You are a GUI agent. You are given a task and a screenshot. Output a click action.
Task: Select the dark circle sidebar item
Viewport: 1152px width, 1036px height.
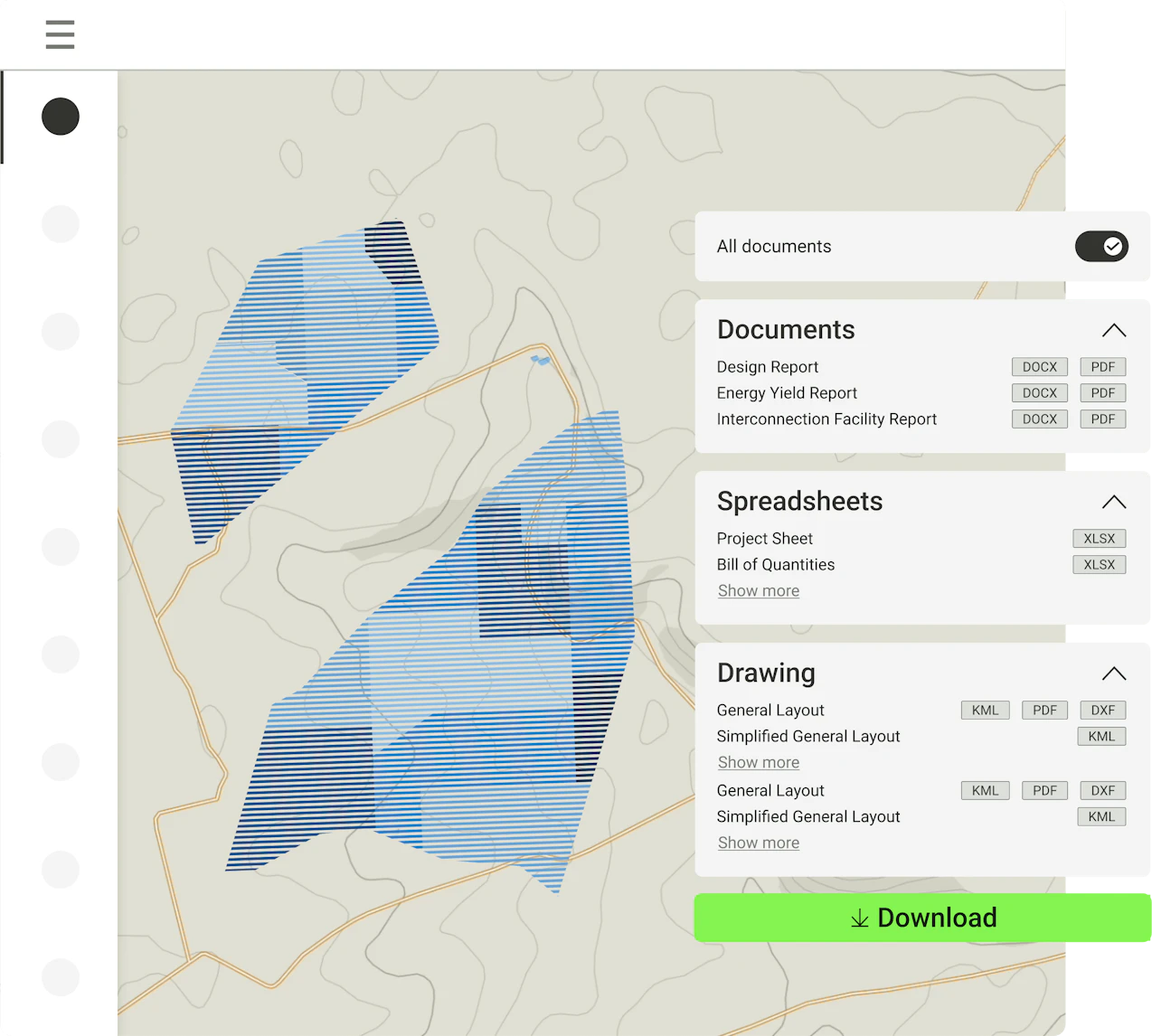[61, 117]
